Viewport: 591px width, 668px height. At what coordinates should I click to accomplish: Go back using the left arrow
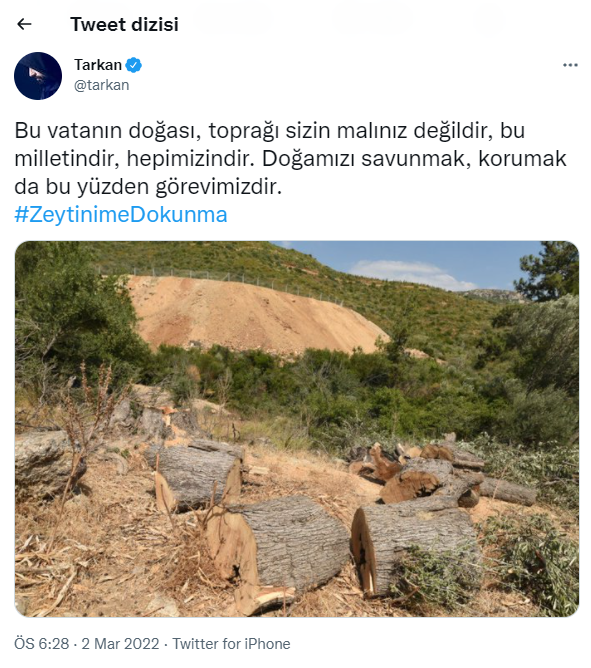(x=24, y=24)
